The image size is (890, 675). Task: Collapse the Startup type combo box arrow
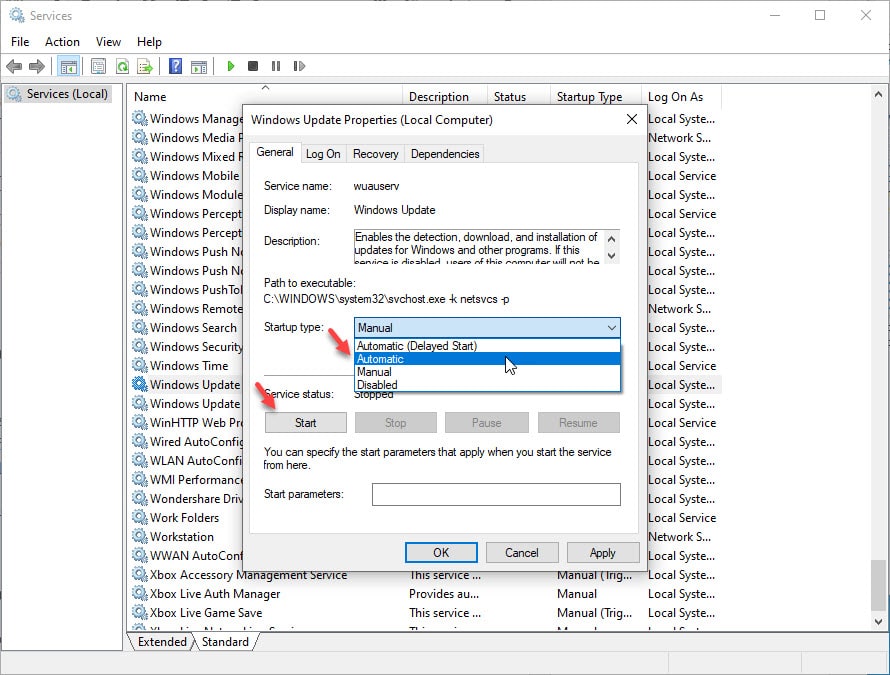coord(611,328)
